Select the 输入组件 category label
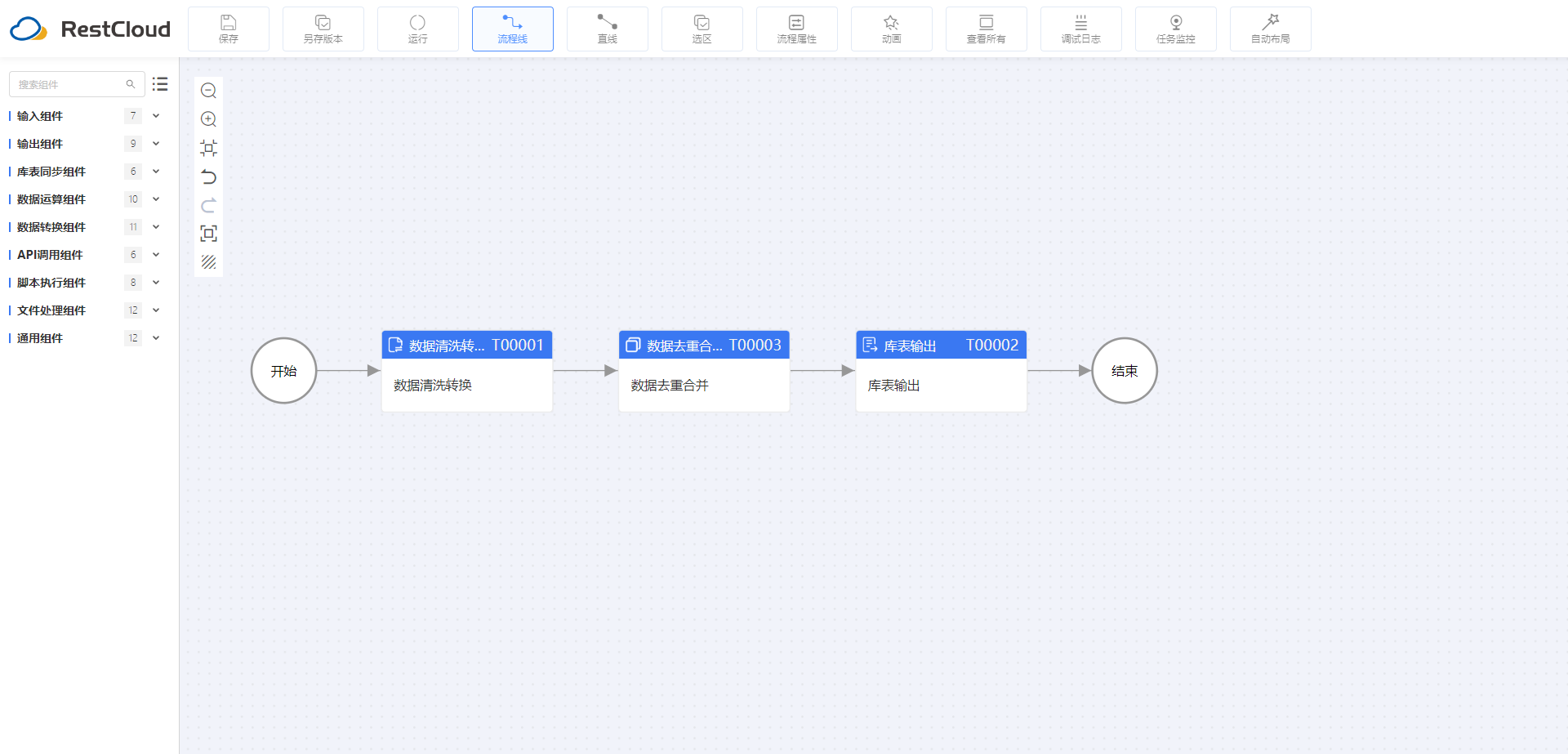Screen dimensions: 1568x754 (x=40, y=116)
